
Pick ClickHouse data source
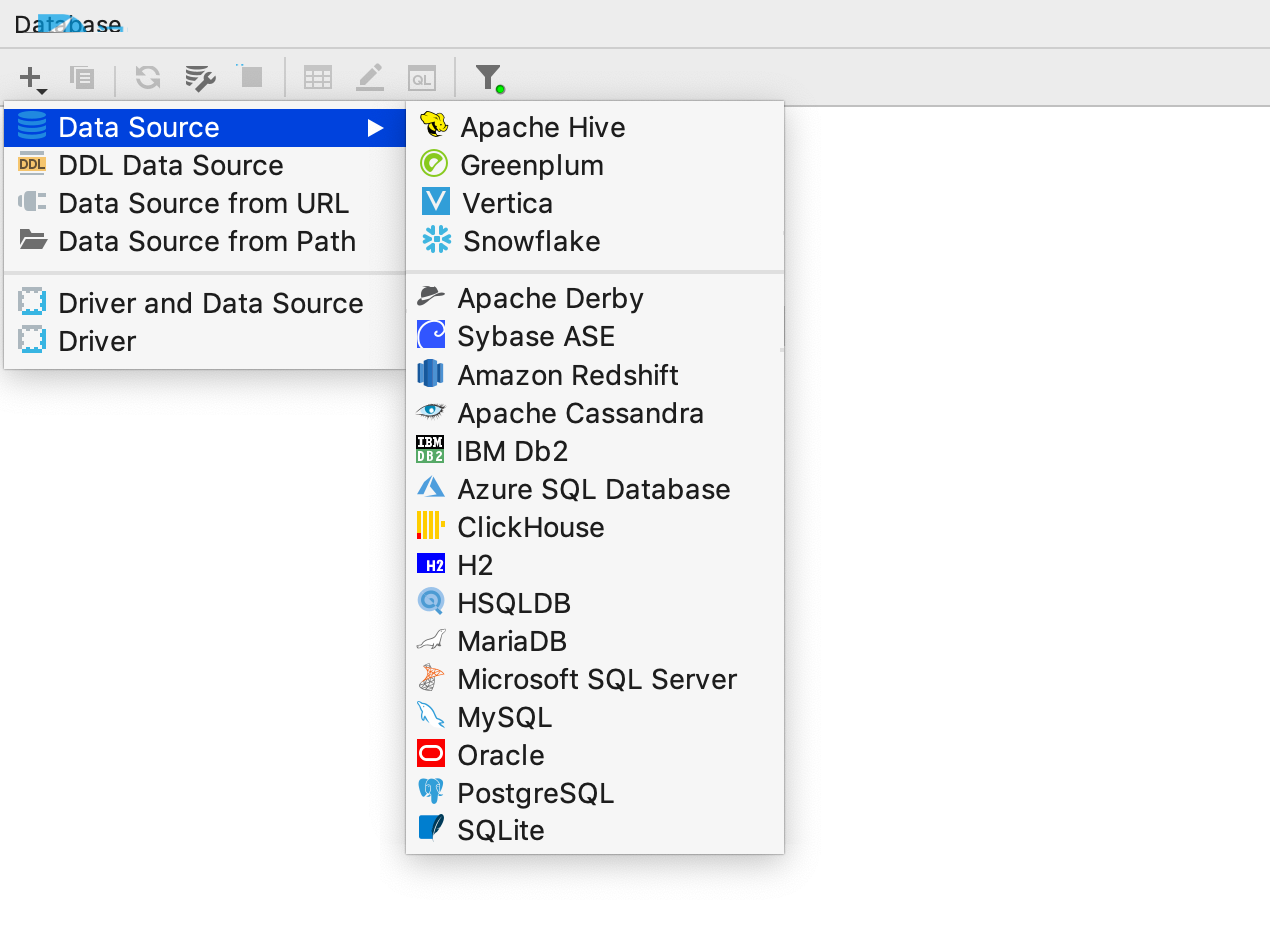(x=595, y=527)
